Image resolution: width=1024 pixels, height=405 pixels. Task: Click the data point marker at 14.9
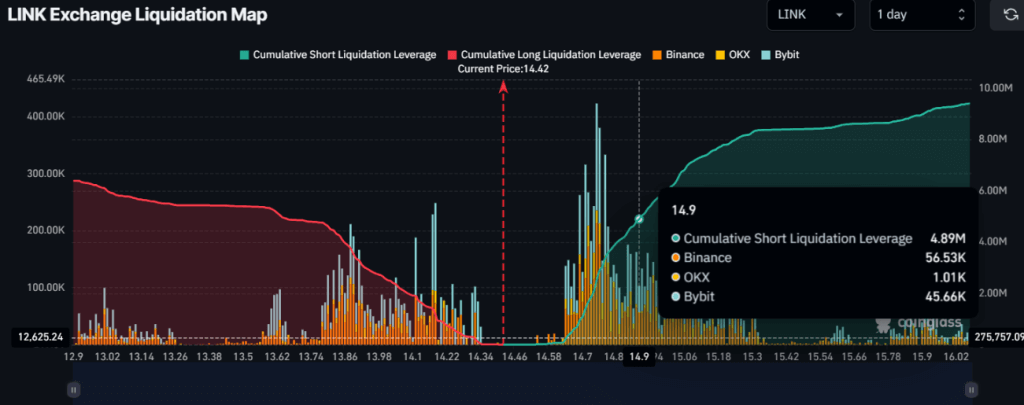[x=639, y=219]
